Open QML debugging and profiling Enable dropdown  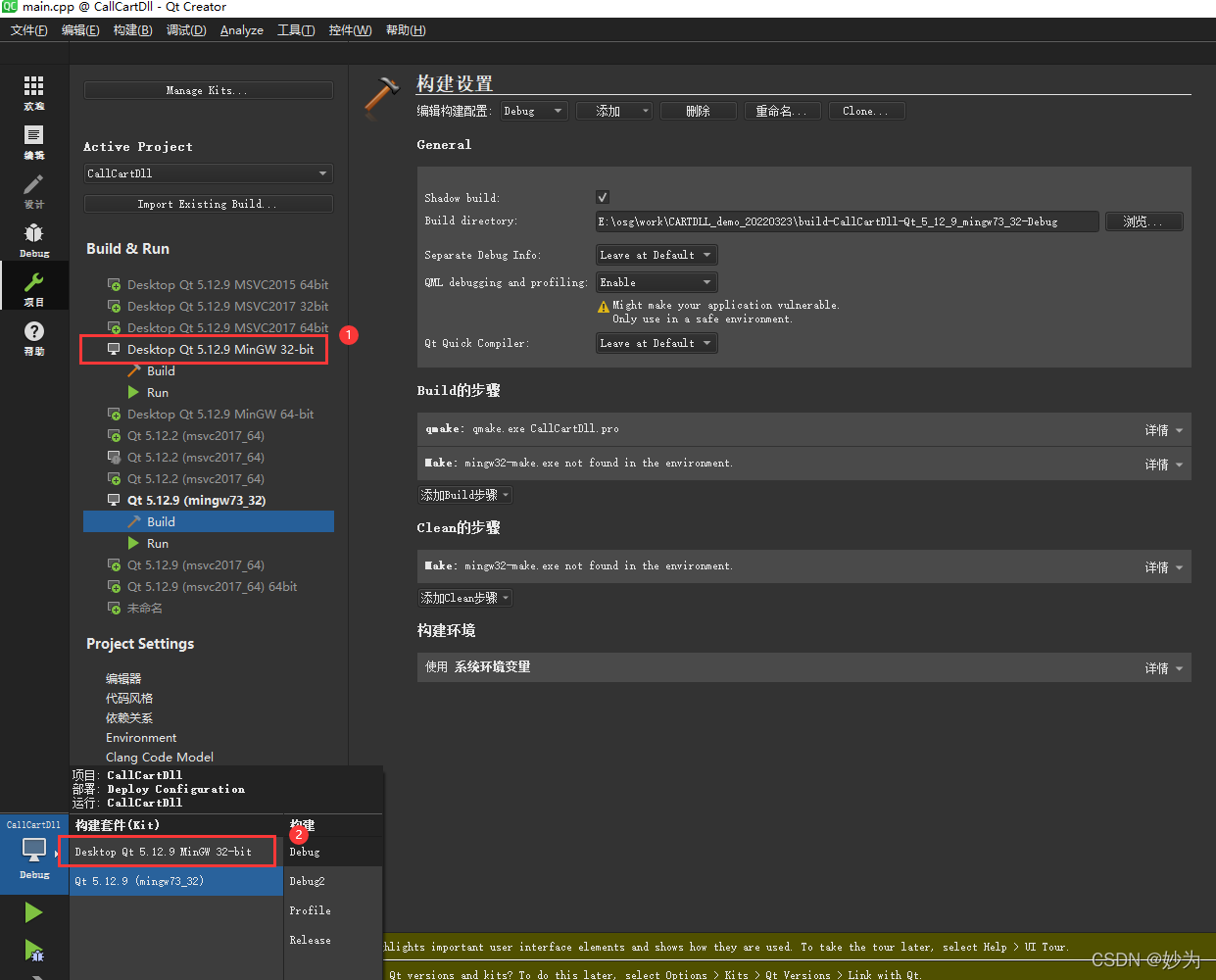pyautogui.click(x=657, y=282)
